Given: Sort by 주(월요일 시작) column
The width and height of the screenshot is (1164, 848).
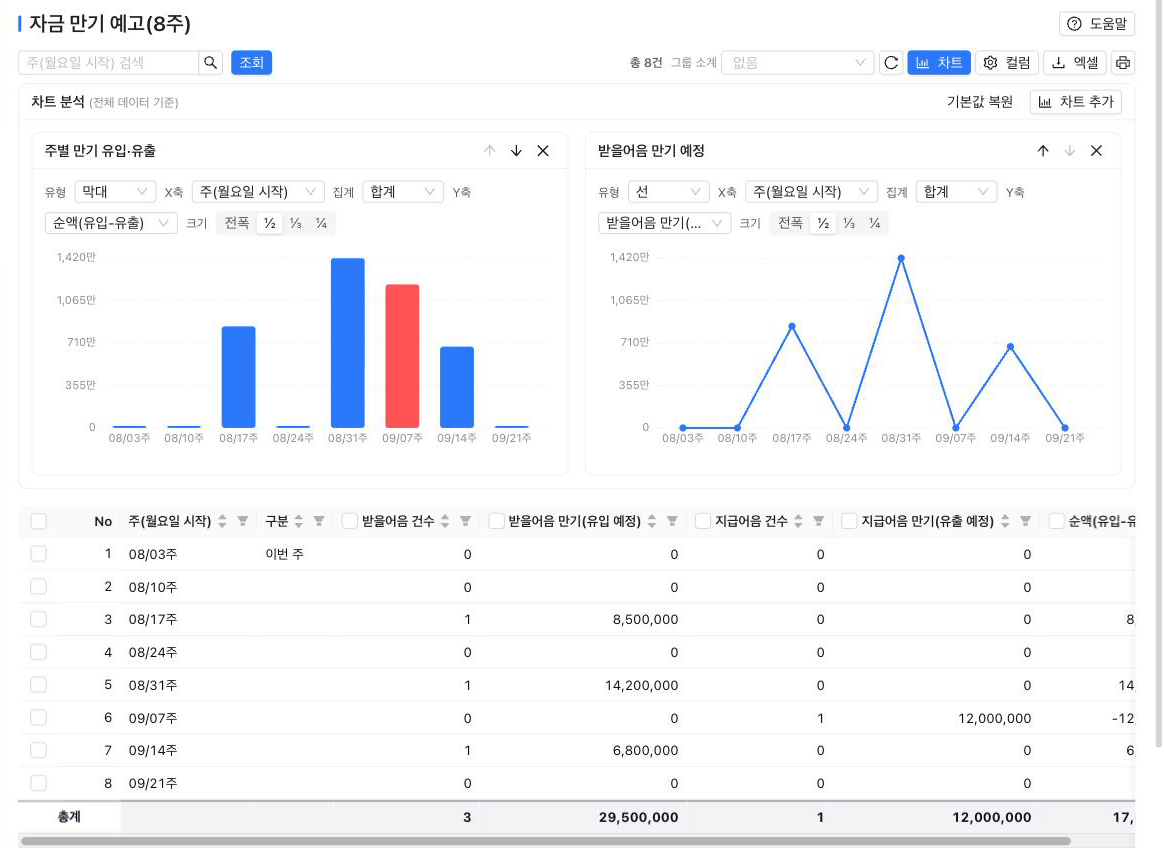Looking at the screenshot, I should [x=222, y=521].
